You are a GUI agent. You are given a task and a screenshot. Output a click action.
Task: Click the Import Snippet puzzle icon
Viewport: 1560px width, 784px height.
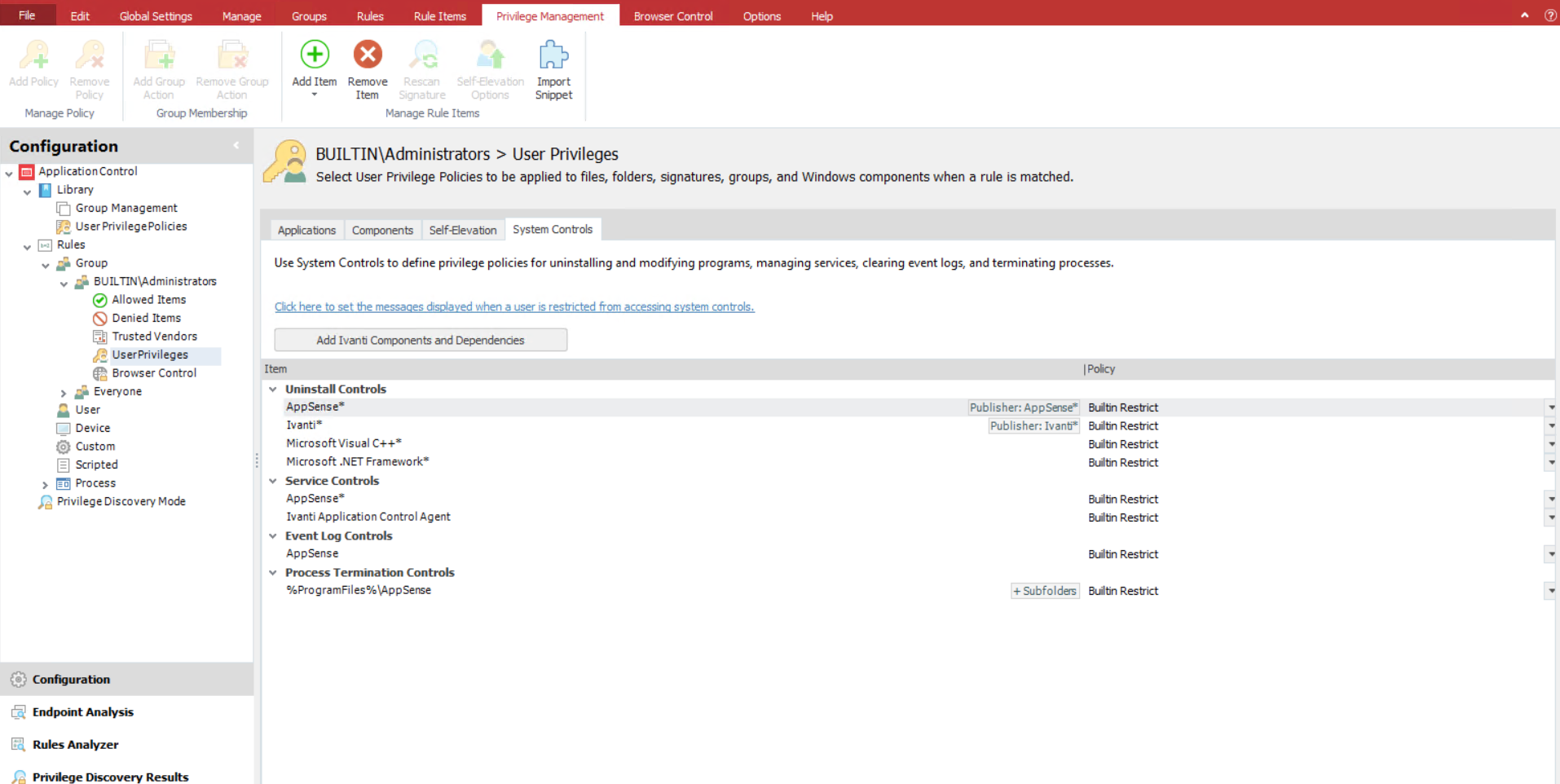(x=553, y=55)
